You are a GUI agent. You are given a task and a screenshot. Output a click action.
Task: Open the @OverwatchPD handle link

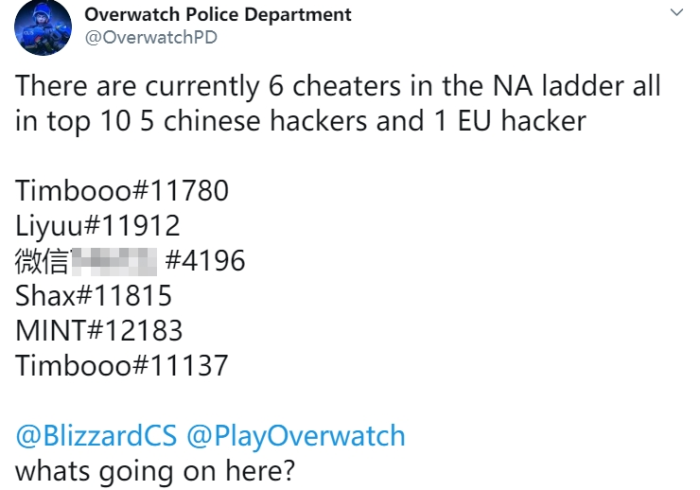(150, 38)
